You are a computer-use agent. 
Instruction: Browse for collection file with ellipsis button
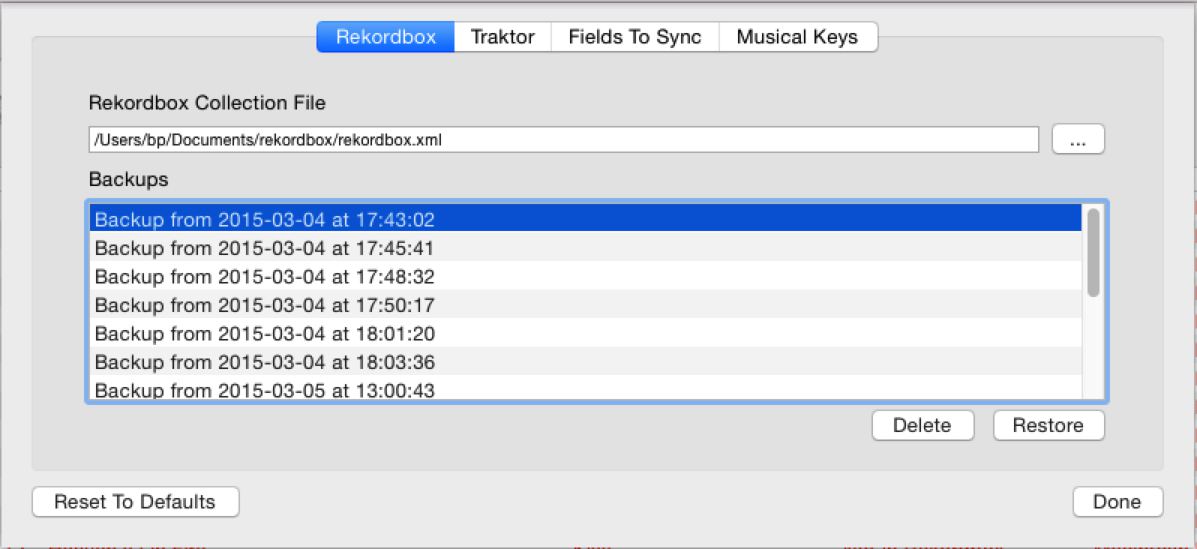tap(1077, 141)
